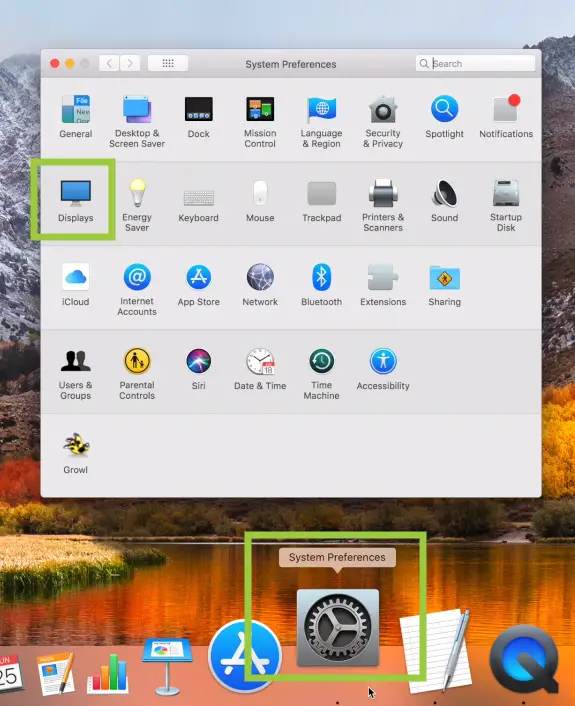Image resolution: width=575 pixels, height=706 pixels.
Task: Open Dock preferences
Action: pyautogui.click(x=199, y=117)
